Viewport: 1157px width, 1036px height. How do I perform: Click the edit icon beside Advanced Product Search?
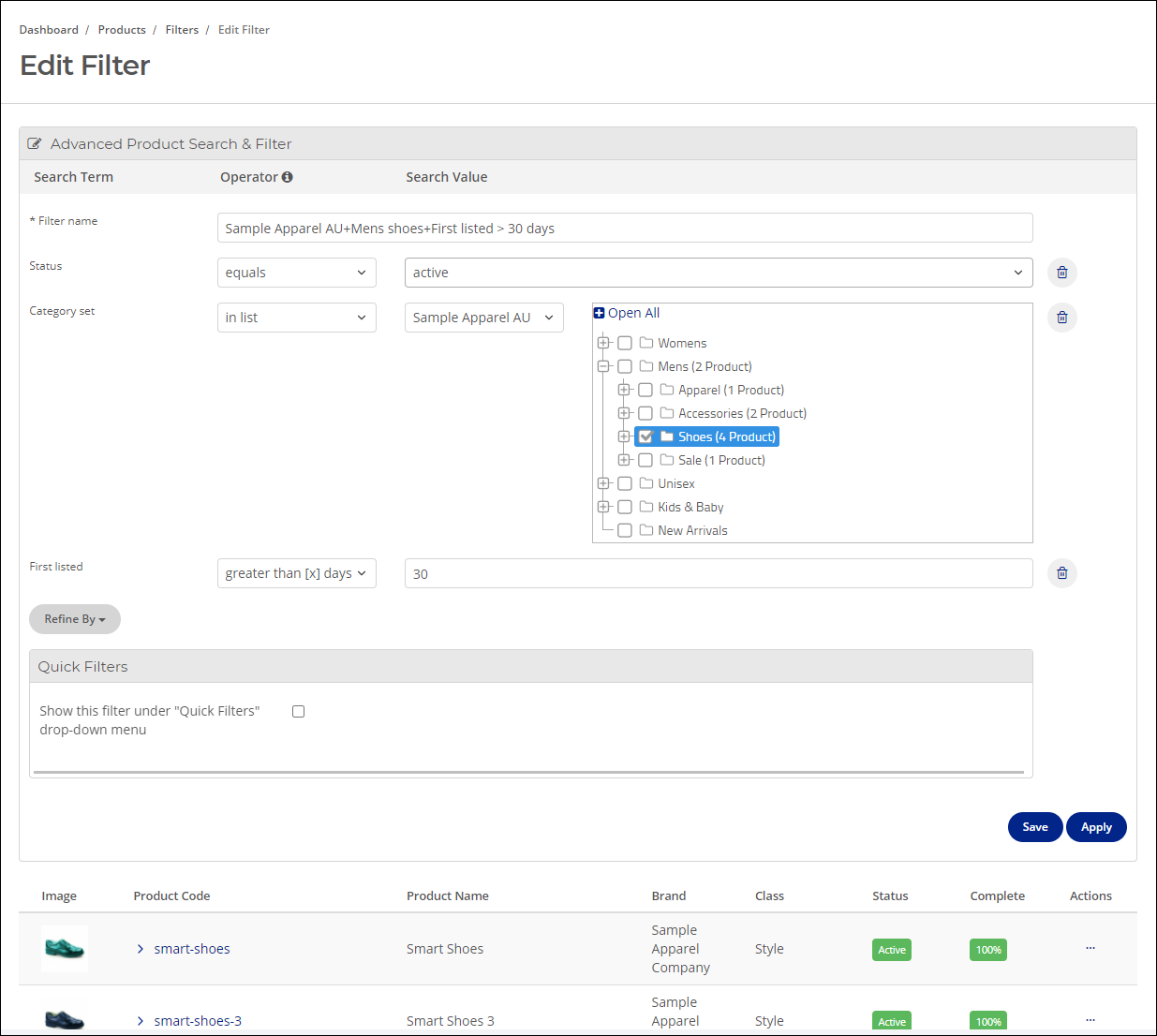coord(35,144)
